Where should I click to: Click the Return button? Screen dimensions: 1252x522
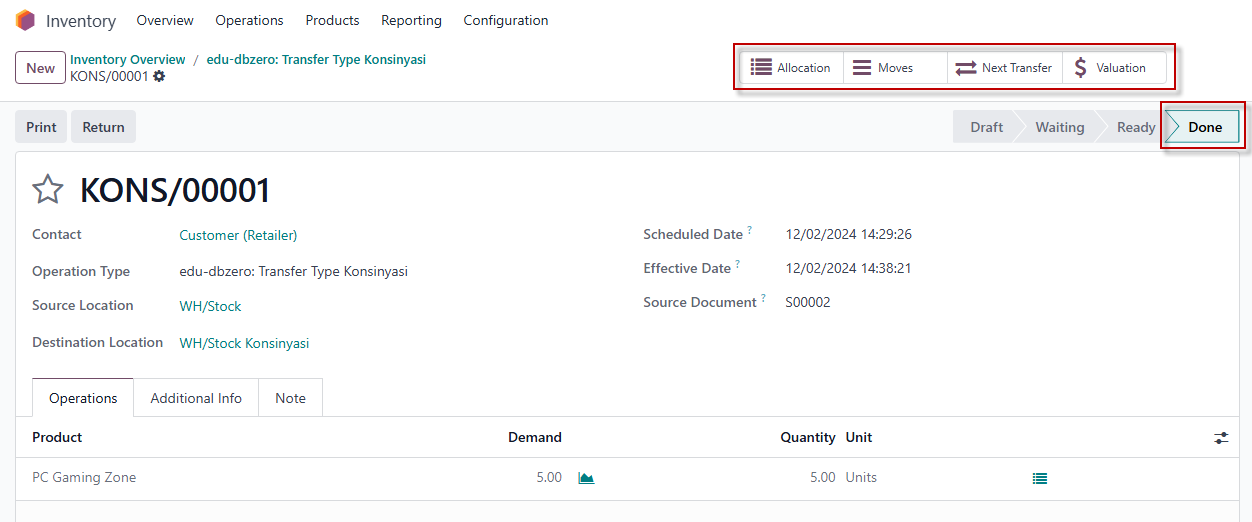[x=103, y=127]
